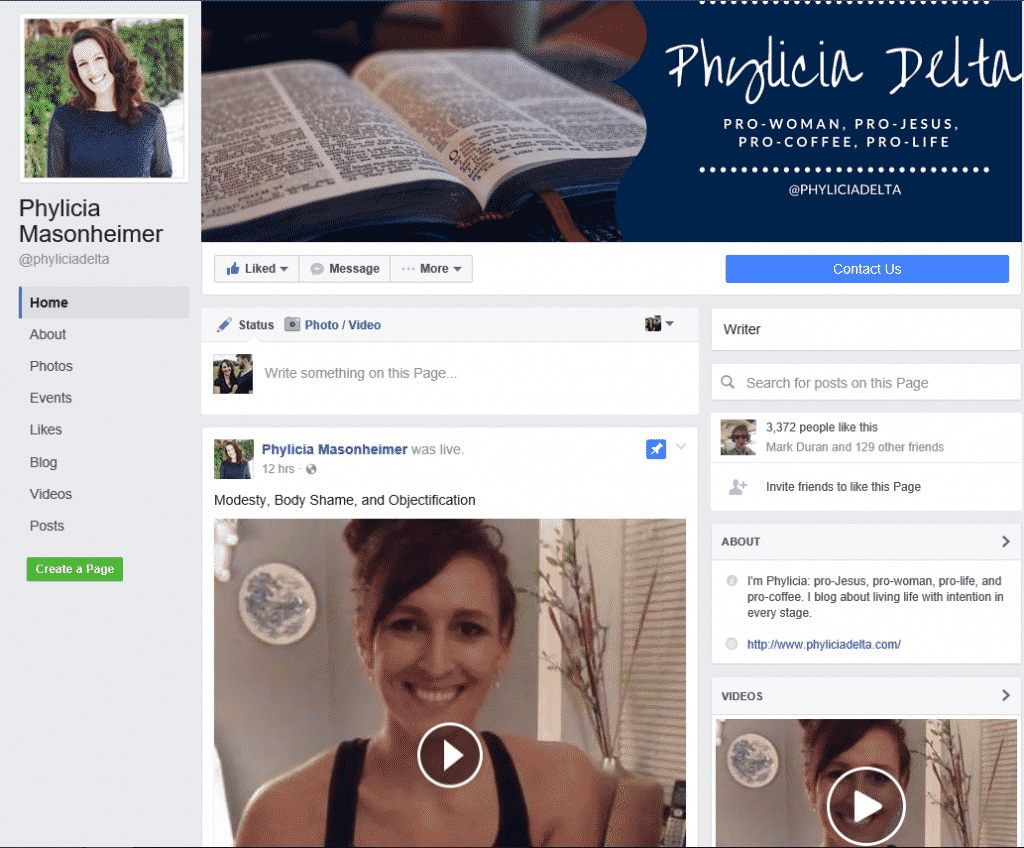This screenshot has height=848, width=1024.
Task: Click the Search for posts on this Page field
Action: click(x=866, y=382)
